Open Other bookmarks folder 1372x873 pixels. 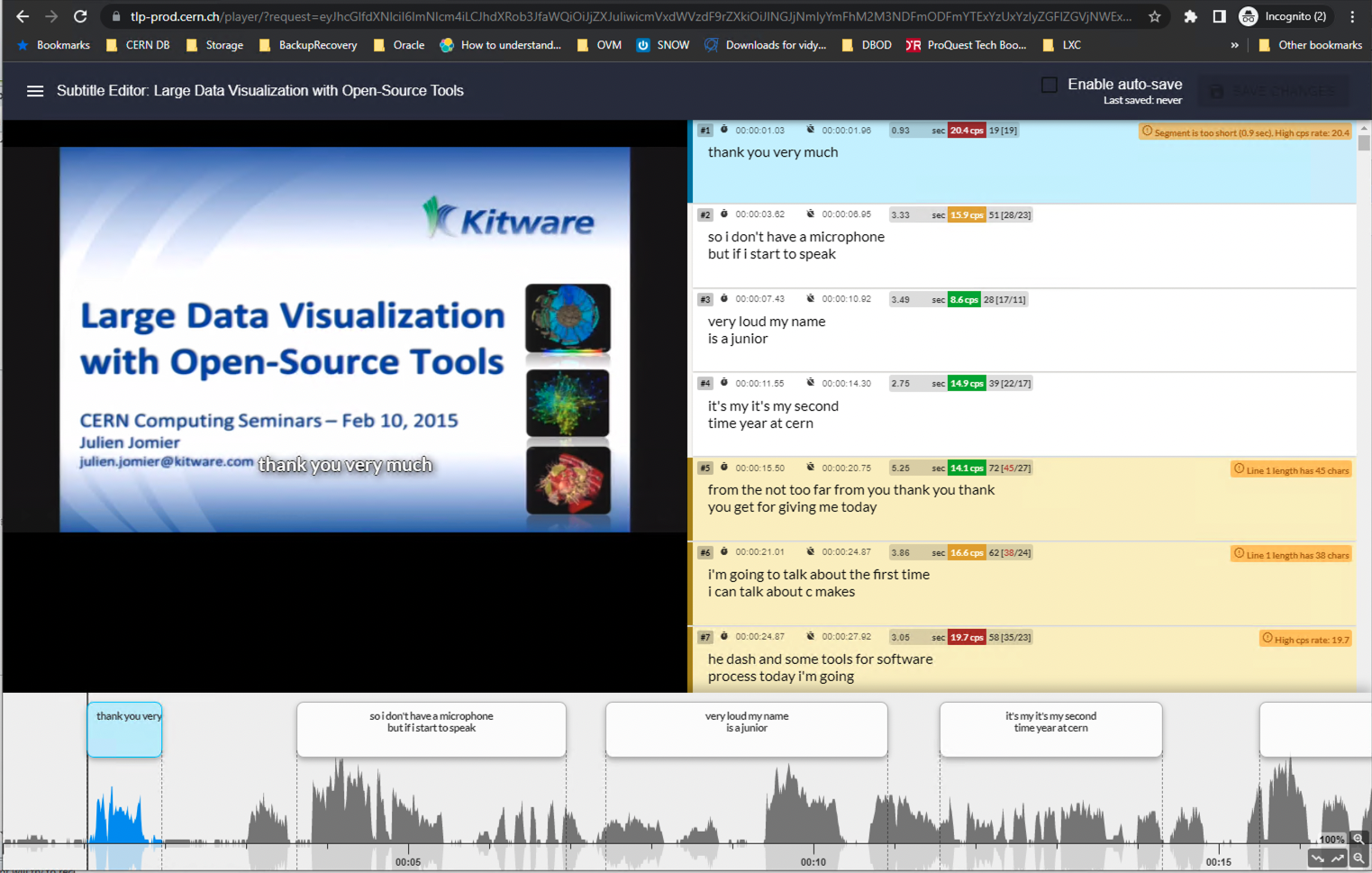click(x=1310, y=45)
